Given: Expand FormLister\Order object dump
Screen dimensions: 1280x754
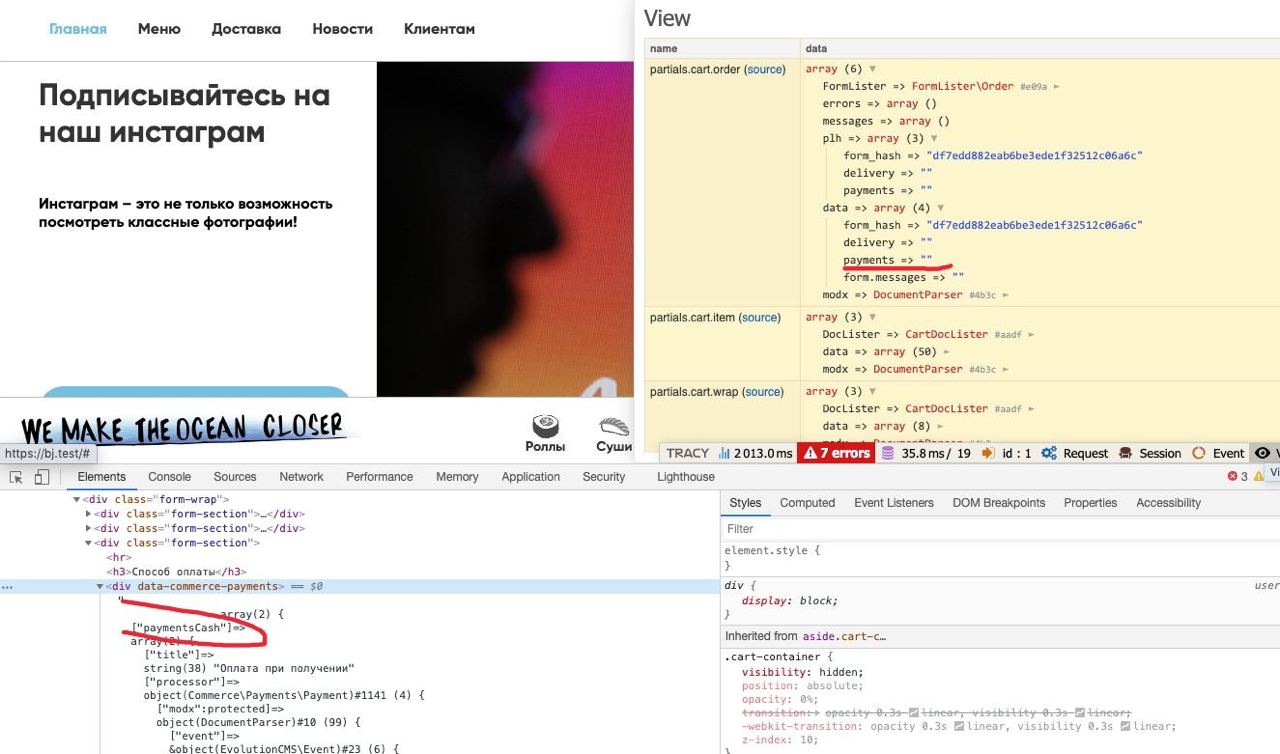Looking at the screenshot, I should (x=1057, y=87).
